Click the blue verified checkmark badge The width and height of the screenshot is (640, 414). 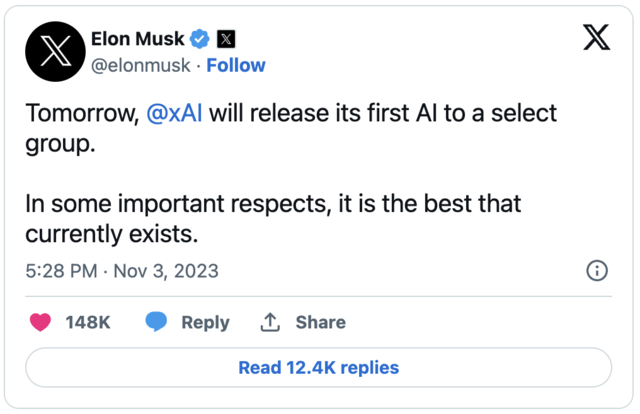[201, 40]
